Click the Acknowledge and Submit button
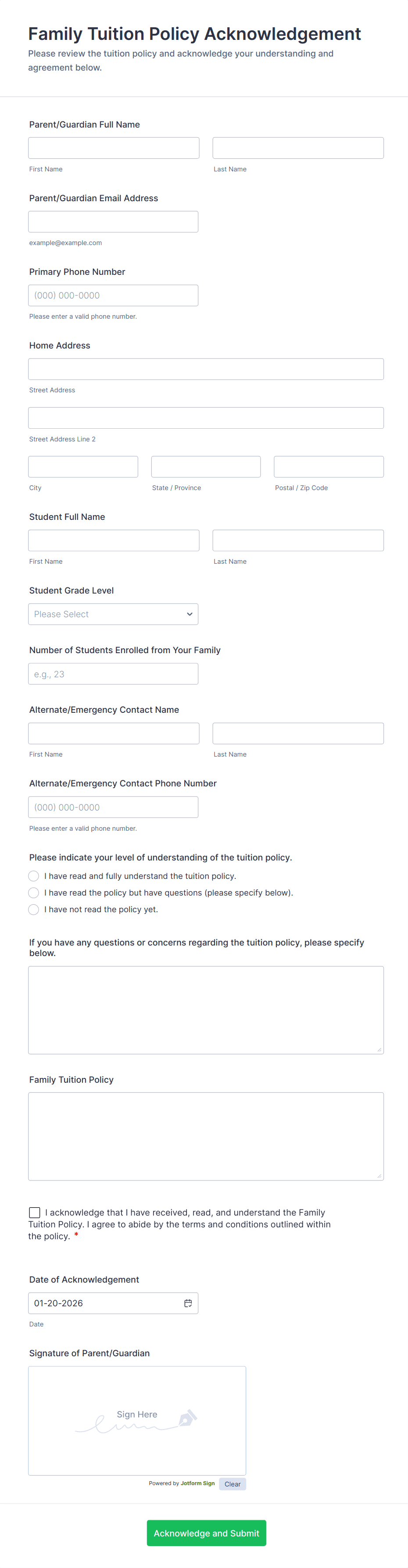 pyautogui.click(x=206, y=1532)
